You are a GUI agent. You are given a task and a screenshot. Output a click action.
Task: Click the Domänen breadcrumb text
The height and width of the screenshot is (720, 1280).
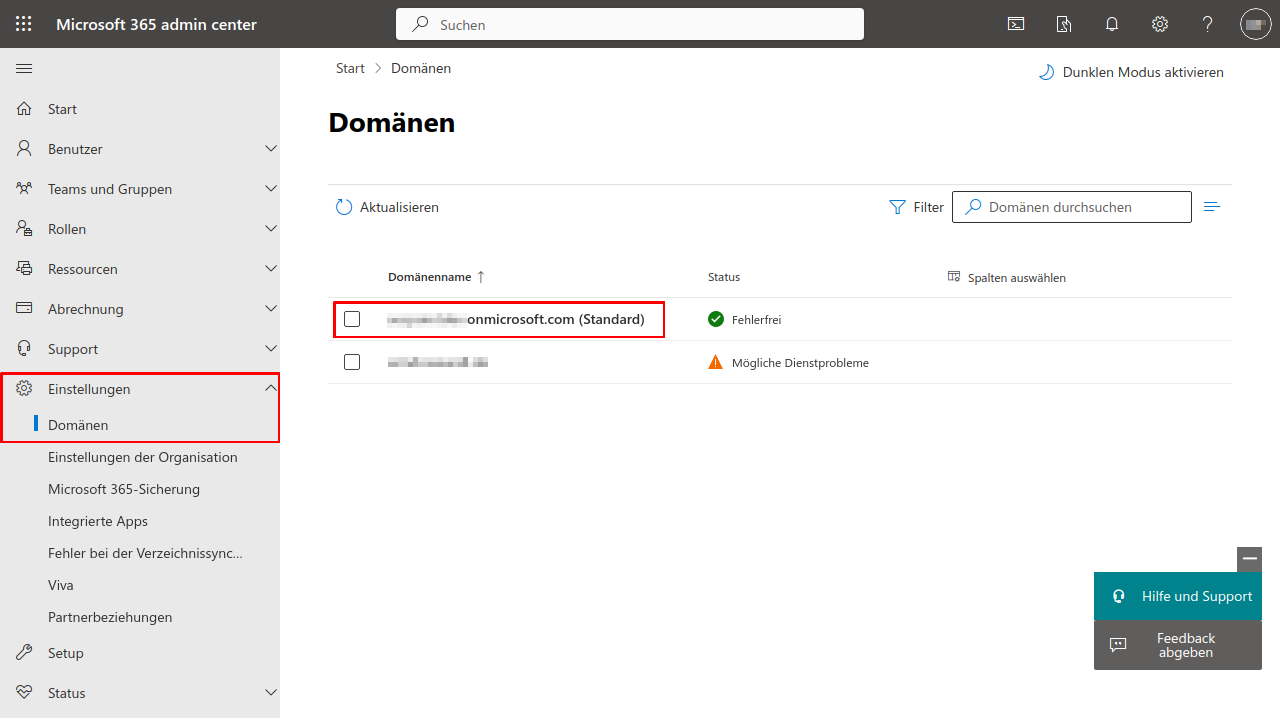[421, 68]
